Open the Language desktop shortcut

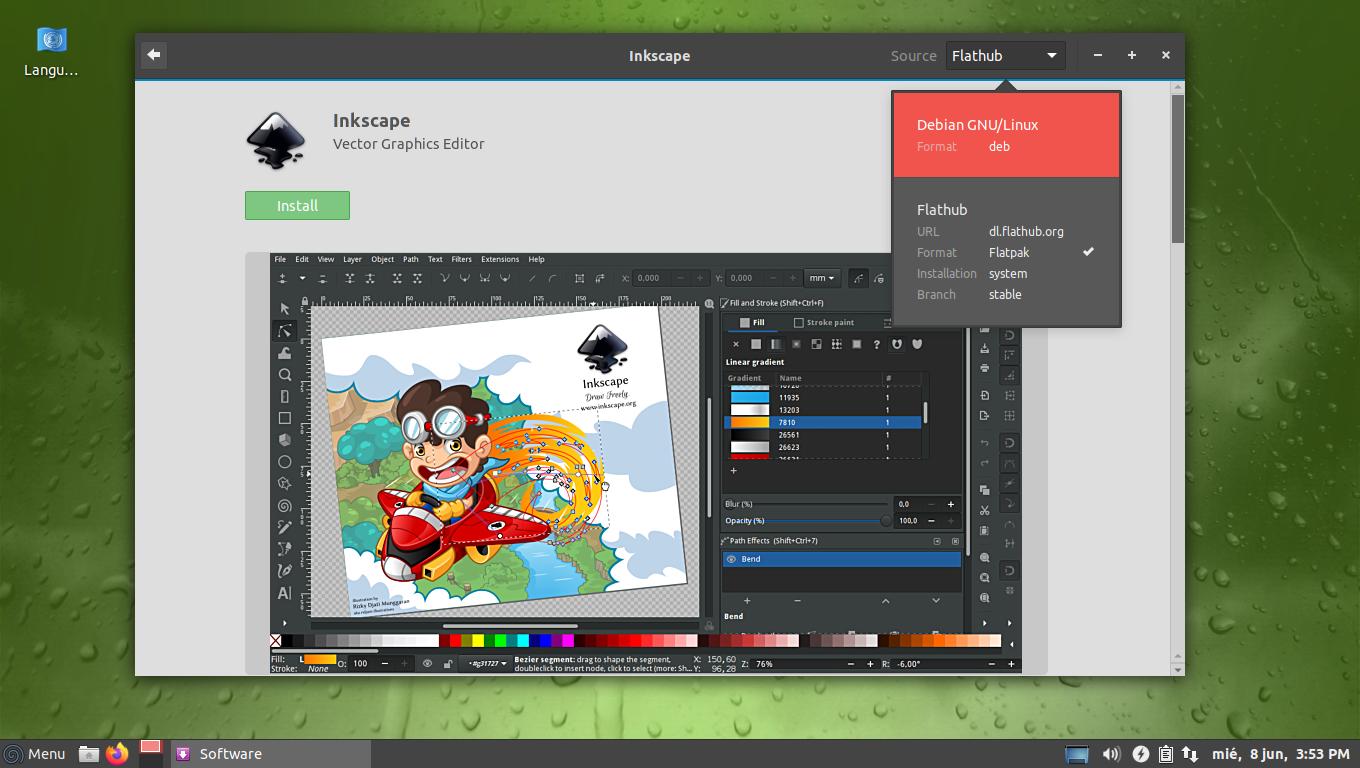tap(51, 52)
